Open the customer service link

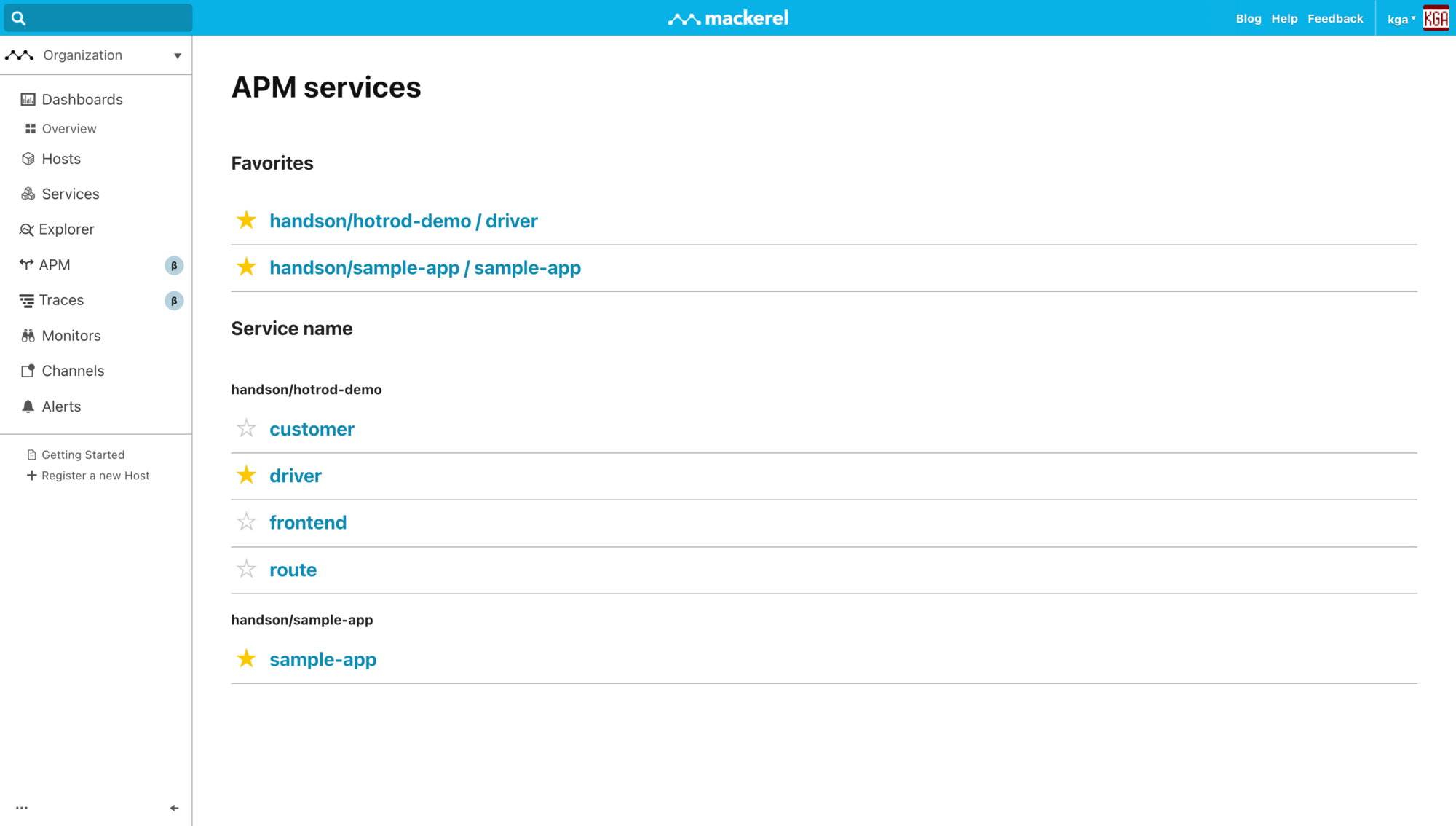click(x=312, y=429)
